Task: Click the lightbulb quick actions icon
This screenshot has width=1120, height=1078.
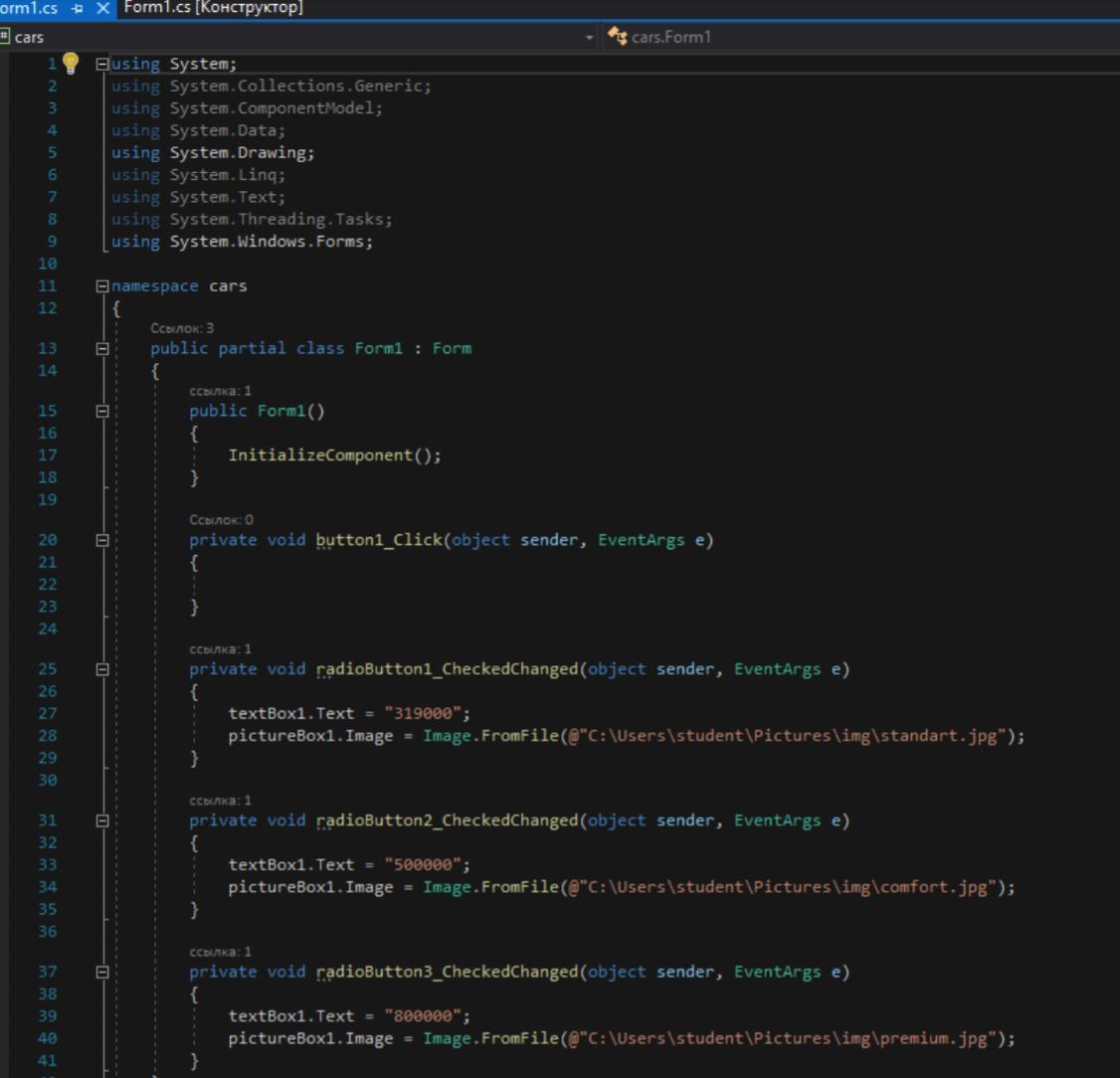Action: (70, 64)
